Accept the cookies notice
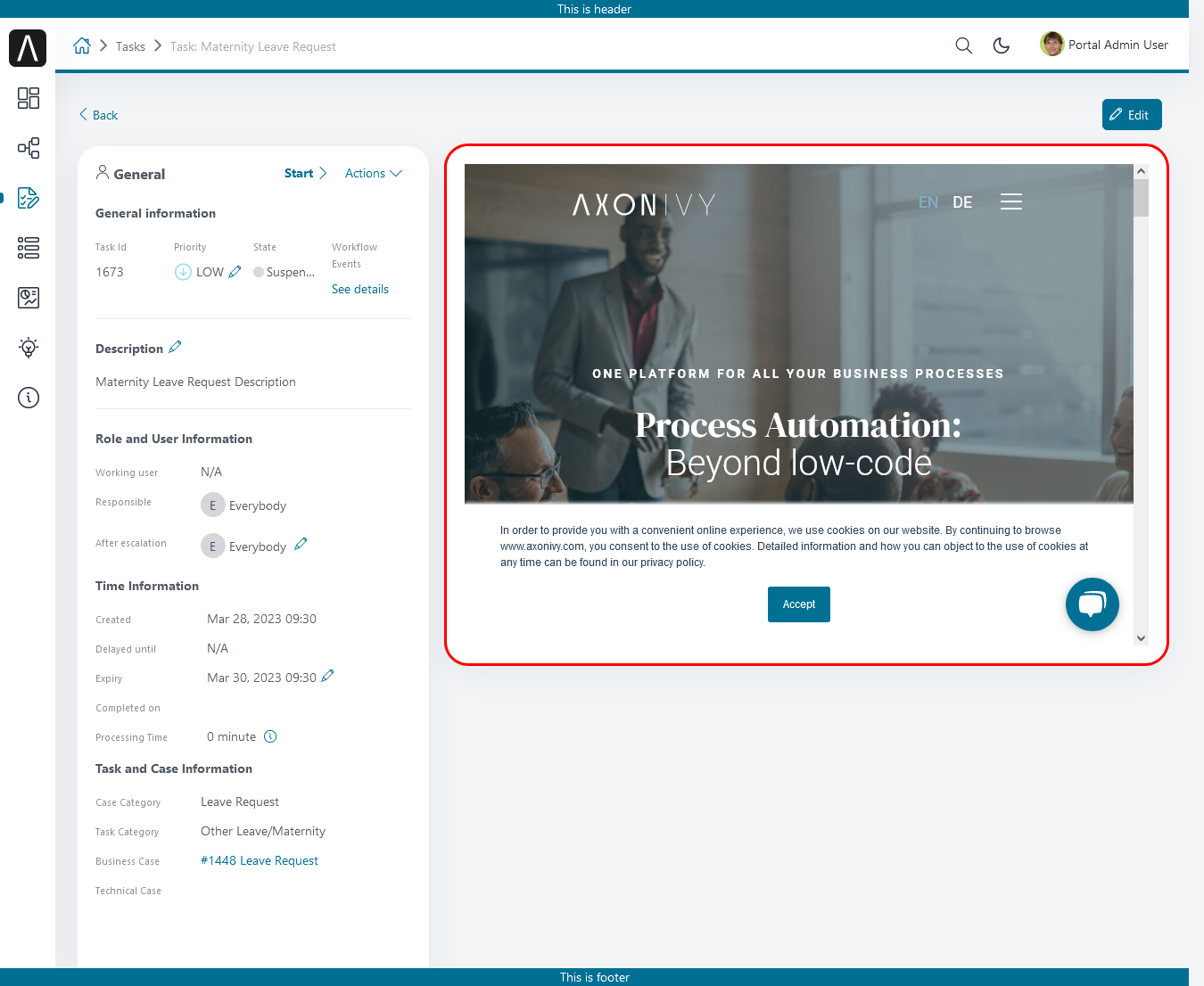Viewport: 1204px width, 986px height. tap(799, 604)
